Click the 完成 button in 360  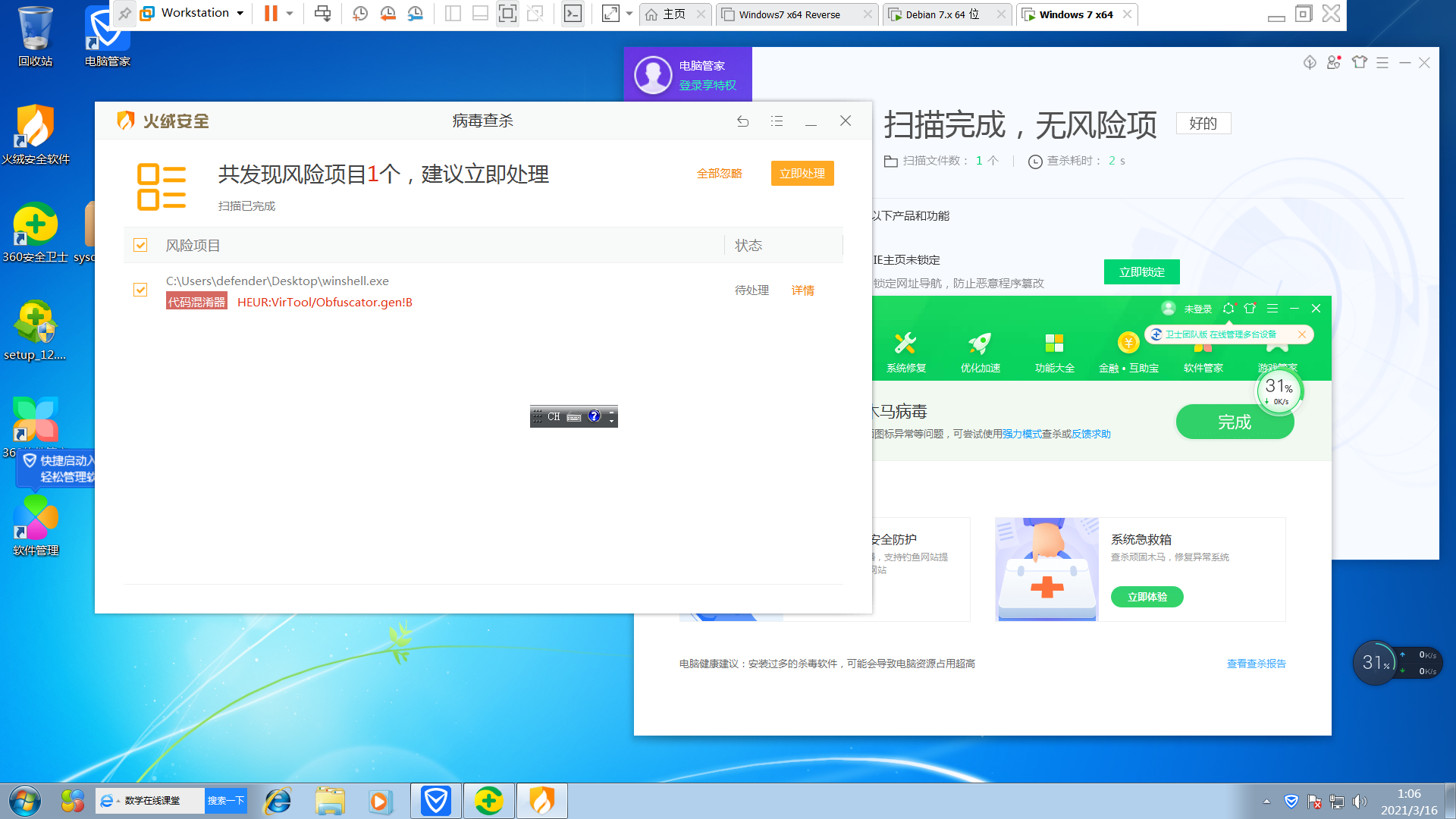1235,422
